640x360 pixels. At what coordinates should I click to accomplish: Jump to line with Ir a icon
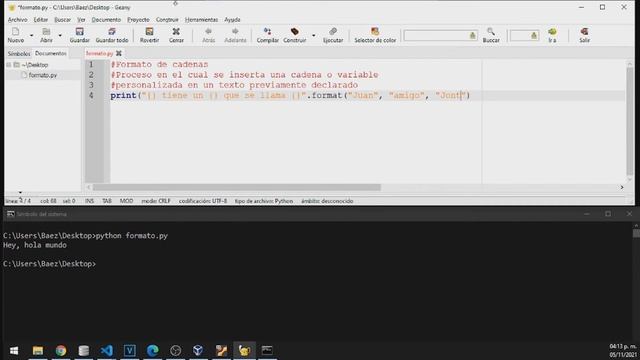point(552,32)
